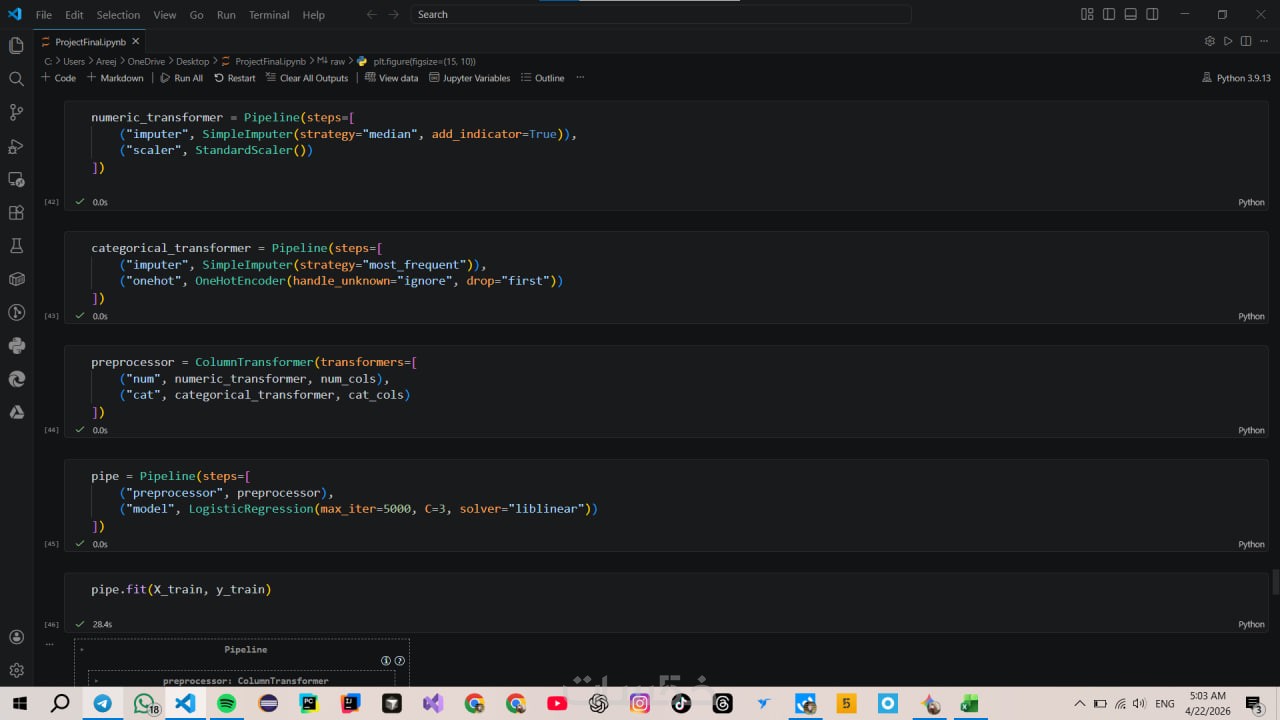Open notebook settings gear in the editor actions
Image resolution: width=1280 pixels, height=720 pixels.
(x=1209, y=41)
